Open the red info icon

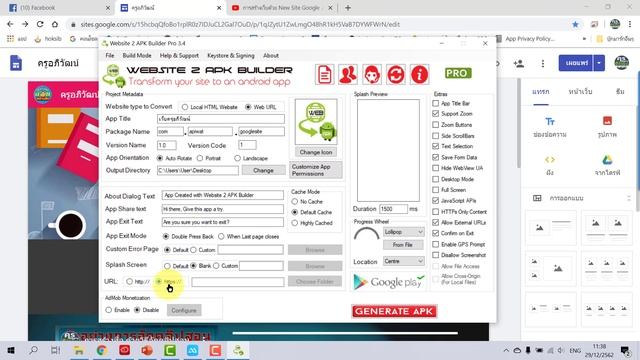(x=419, y=75)
